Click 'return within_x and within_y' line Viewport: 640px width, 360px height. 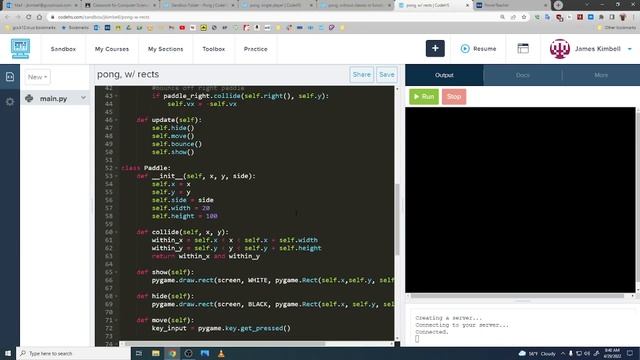pos(205,256)
